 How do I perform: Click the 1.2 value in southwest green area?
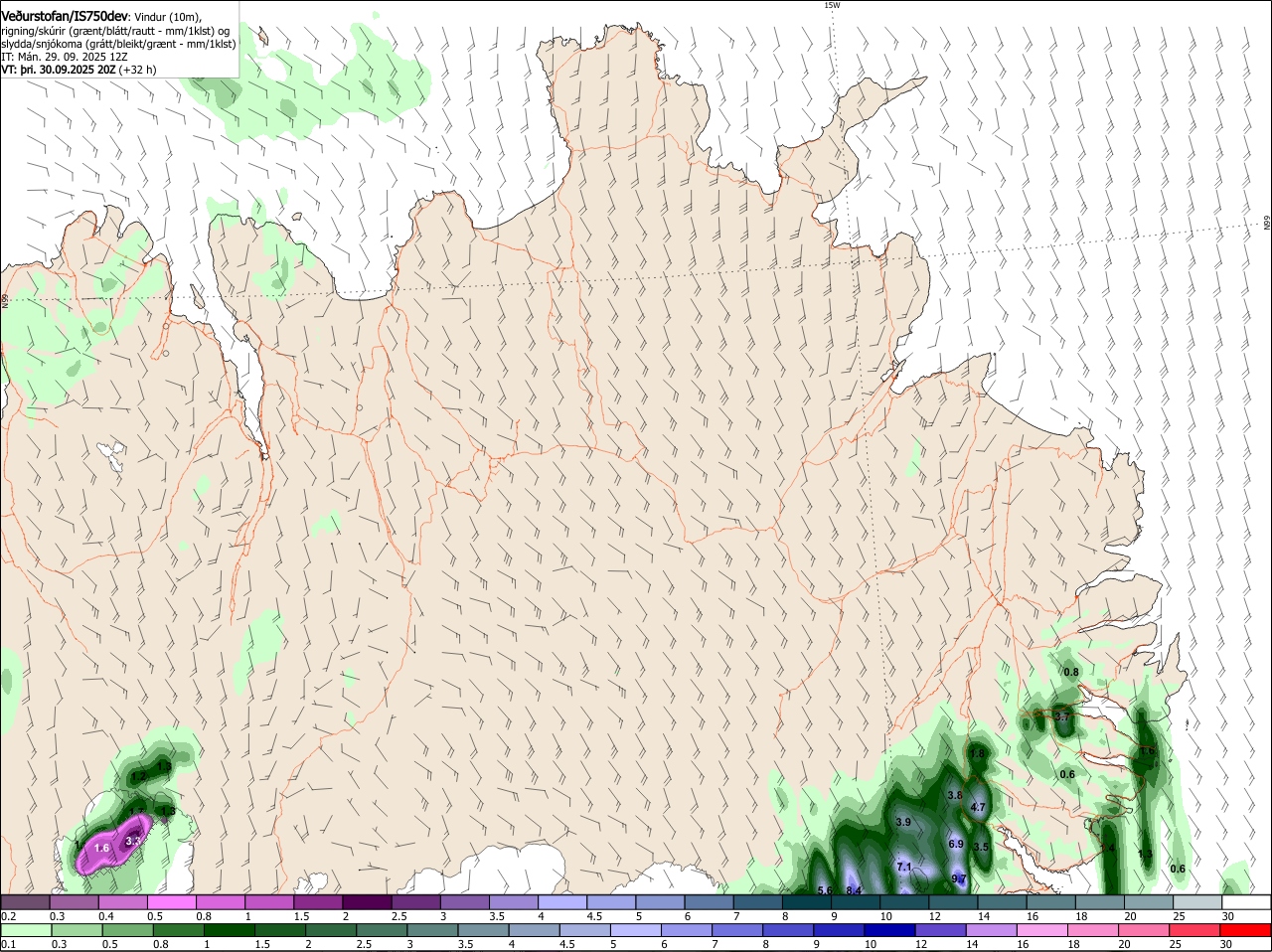click(139, 775)
